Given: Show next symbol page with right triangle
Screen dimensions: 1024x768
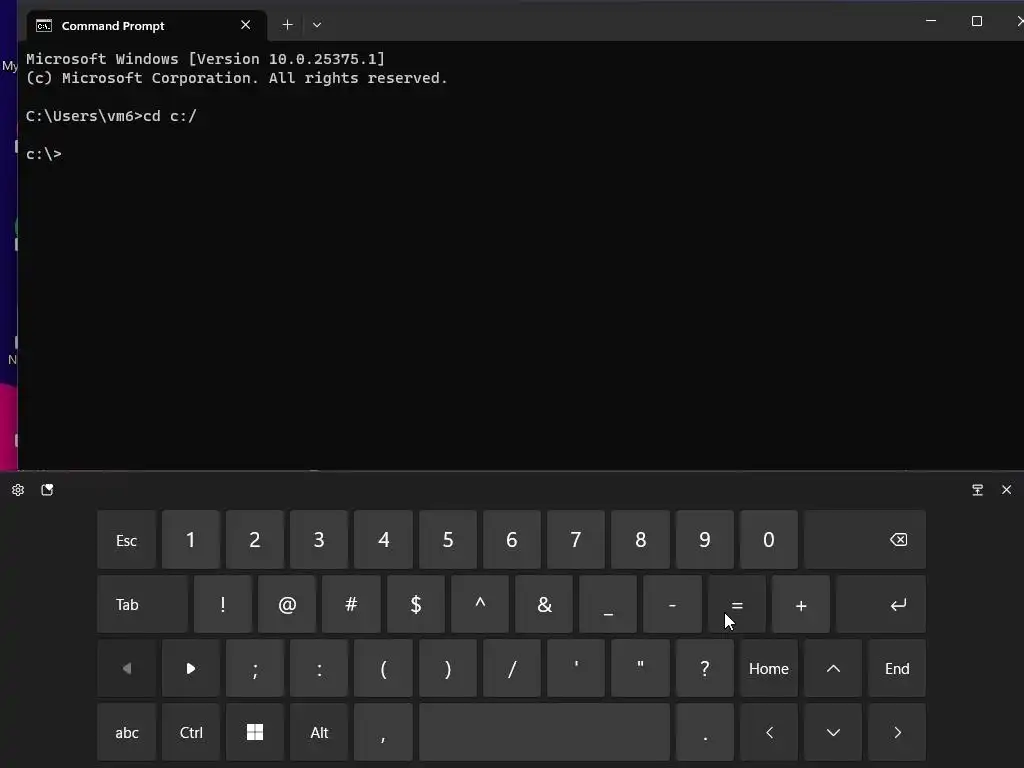Looking at the screenshot, I should pos(191,669).
